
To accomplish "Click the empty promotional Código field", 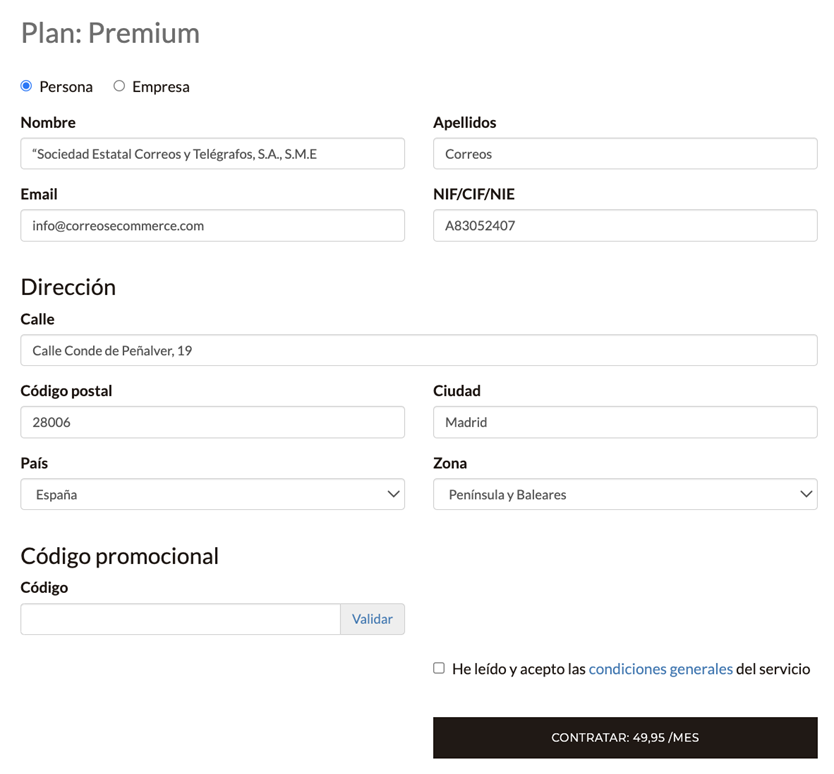I will [x=180, y=619].
